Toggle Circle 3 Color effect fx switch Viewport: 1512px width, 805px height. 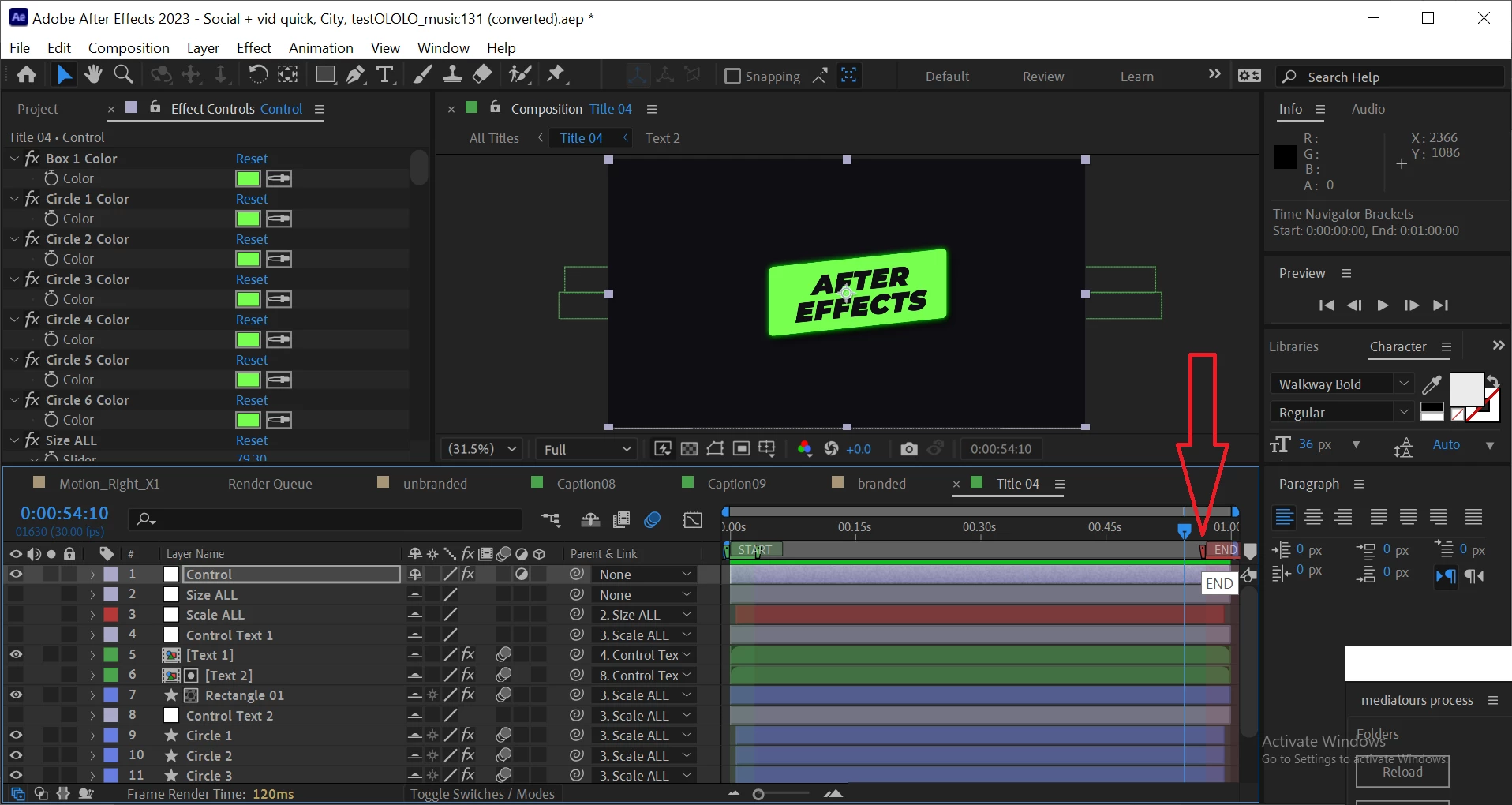tap(32, 279)
